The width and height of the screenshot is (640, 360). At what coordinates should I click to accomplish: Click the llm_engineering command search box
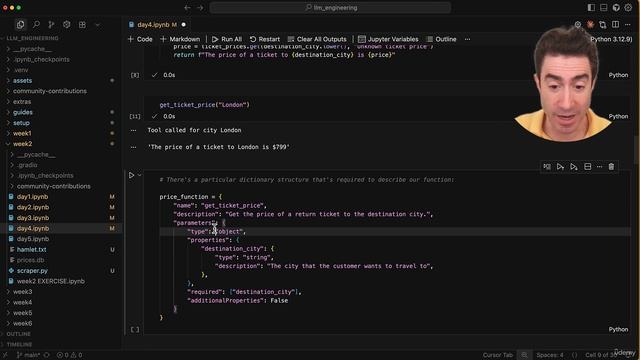click(330, 7)
